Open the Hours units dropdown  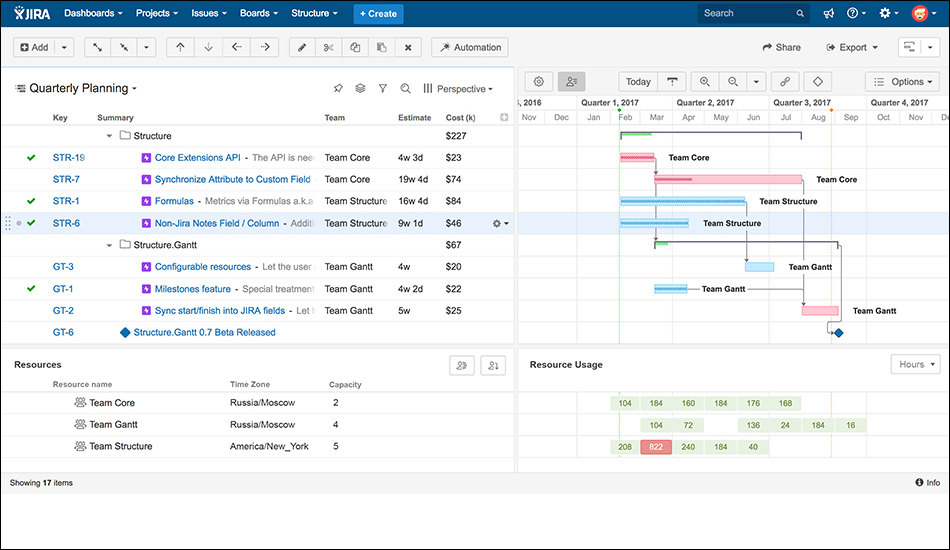915,364
